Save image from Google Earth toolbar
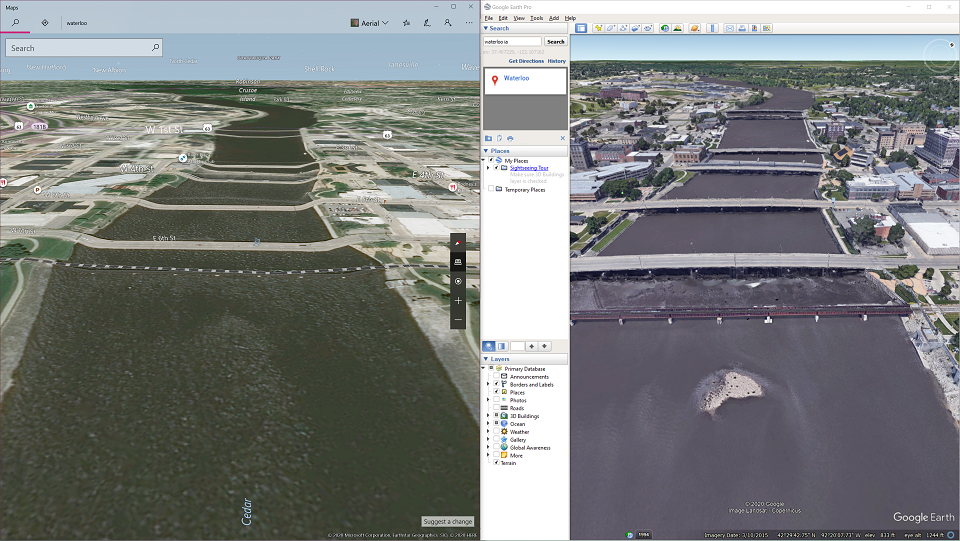 [754, 28]
